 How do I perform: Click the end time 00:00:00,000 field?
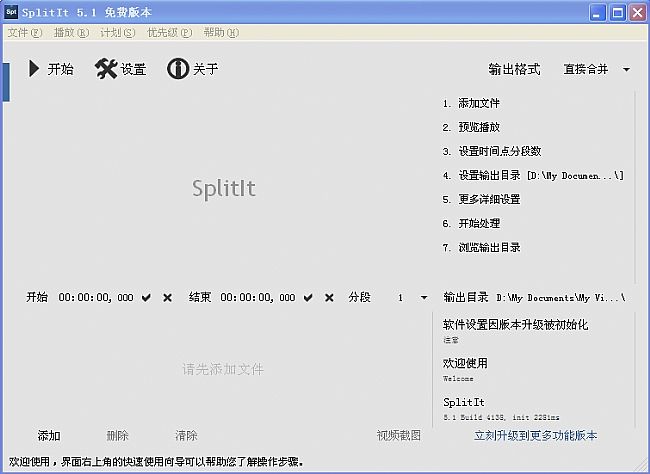[258, 298]
